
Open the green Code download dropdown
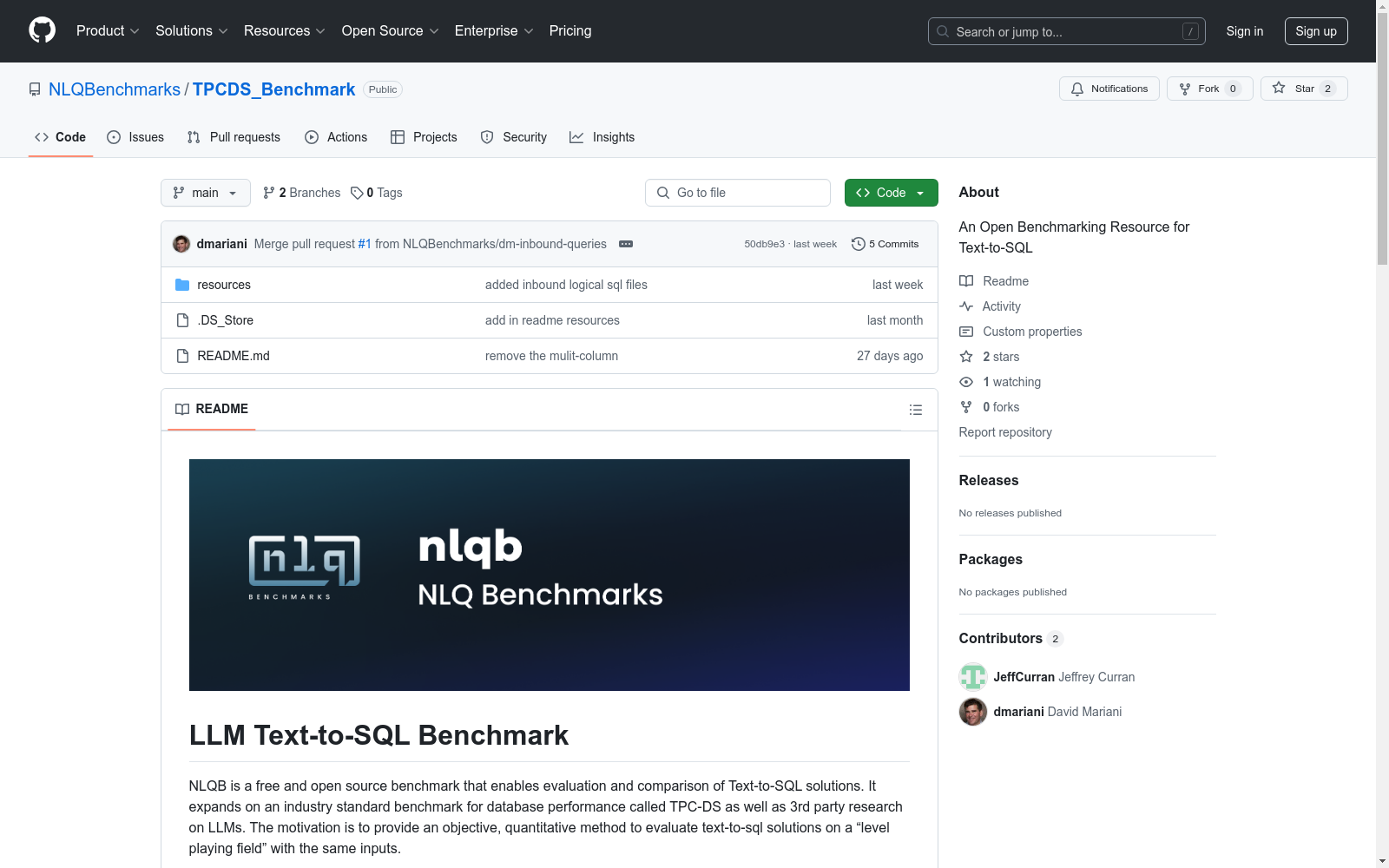pos(892,193)
